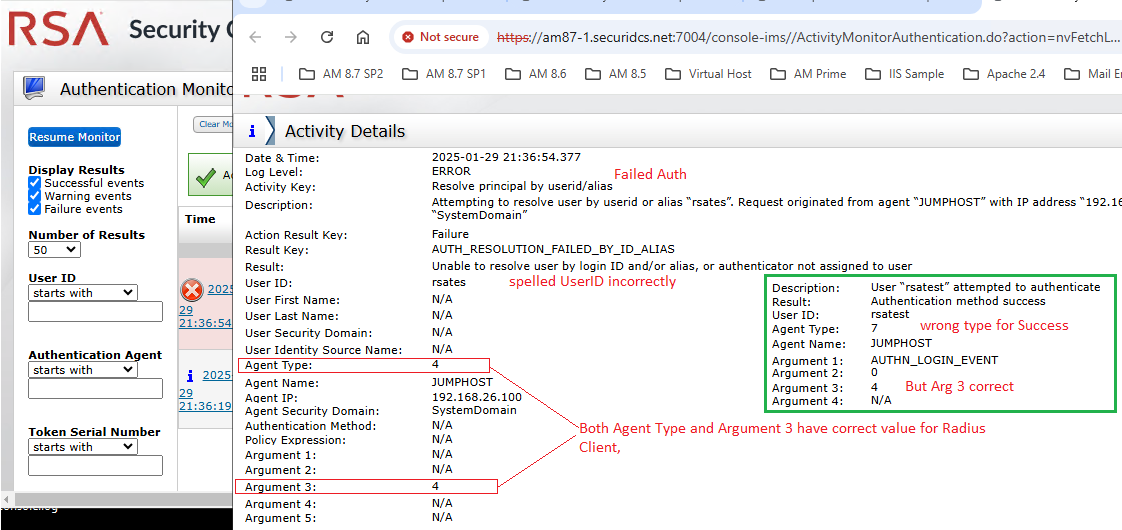This screenshot has height=530, width=1122.
Task: Click the green checkmark icon in Security Console
Action: (x=206, y=175)
